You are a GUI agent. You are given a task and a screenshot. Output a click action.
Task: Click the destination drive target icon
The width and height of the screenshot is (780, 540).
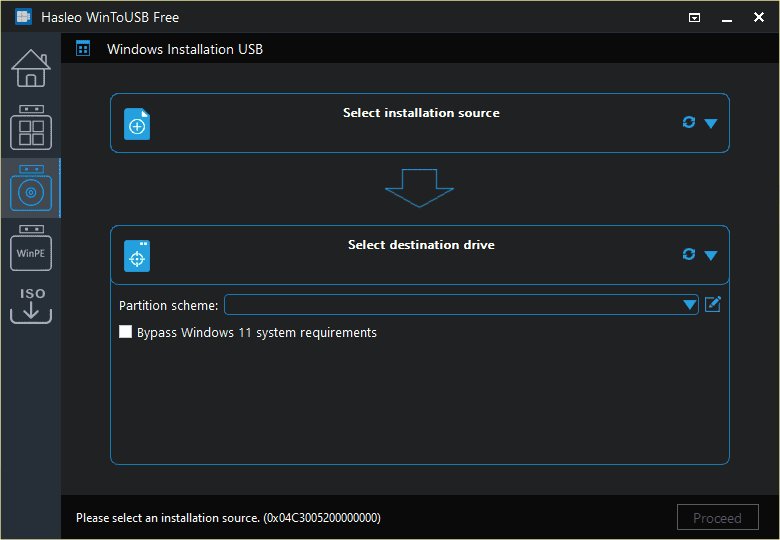(137, 256)
